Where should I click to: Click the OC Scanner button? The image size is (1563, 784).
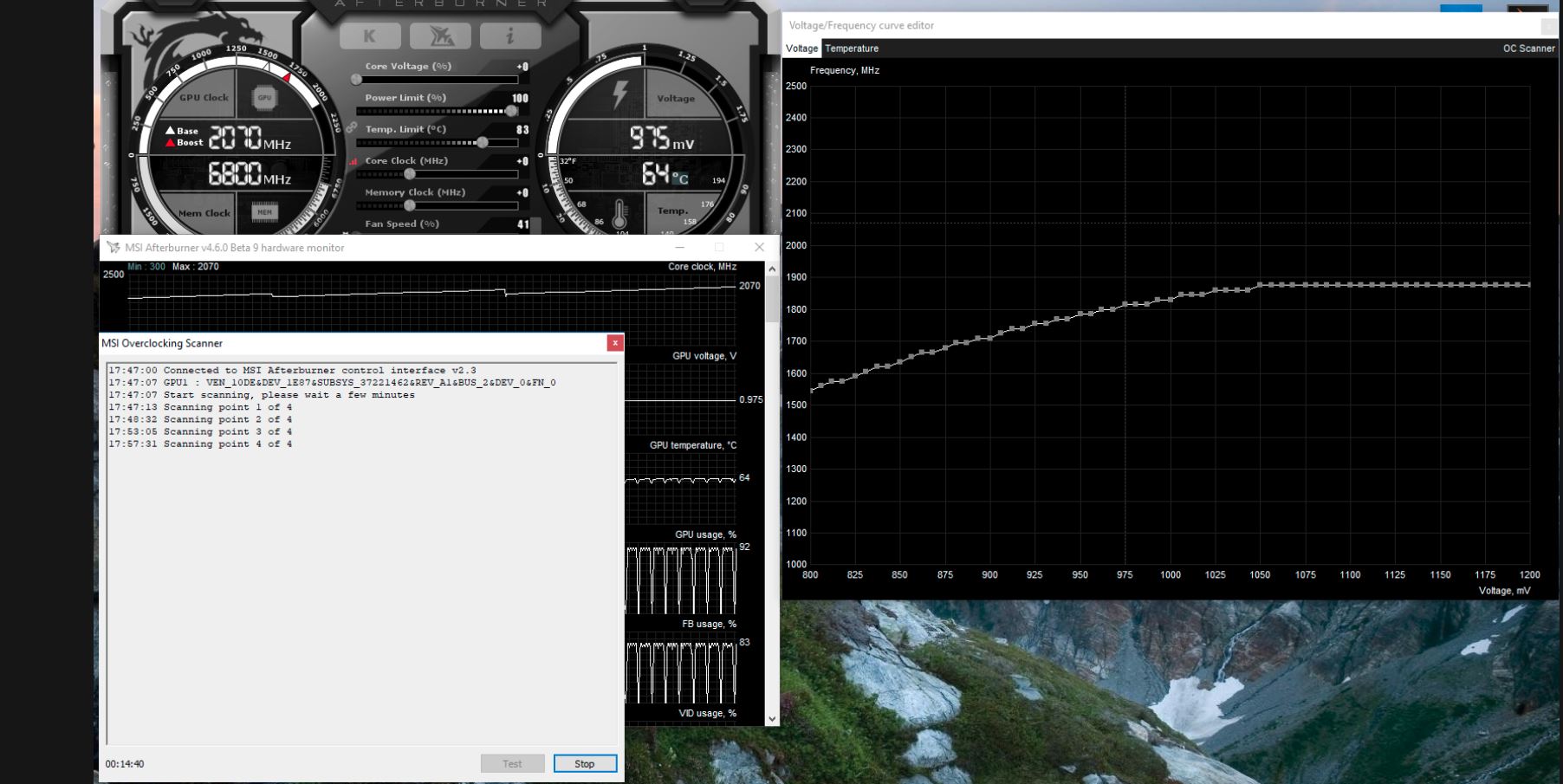(1528, 49)
